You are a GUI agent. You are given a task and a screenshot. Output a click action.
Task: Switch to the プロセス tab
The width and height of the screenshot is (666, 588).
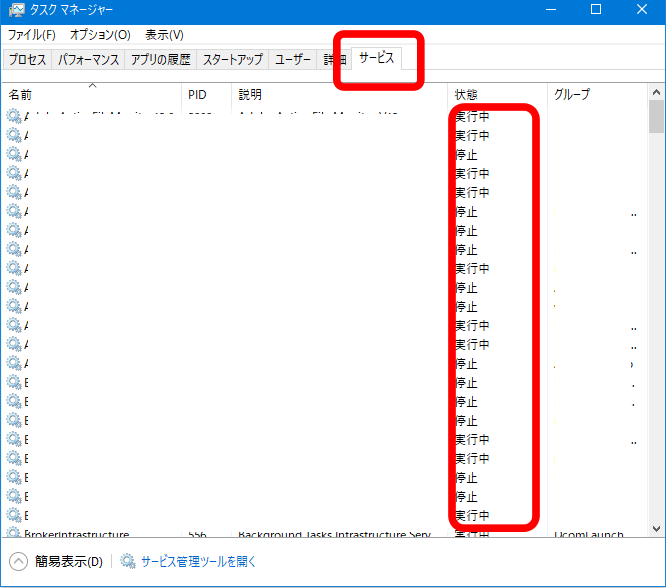[28, 59]
